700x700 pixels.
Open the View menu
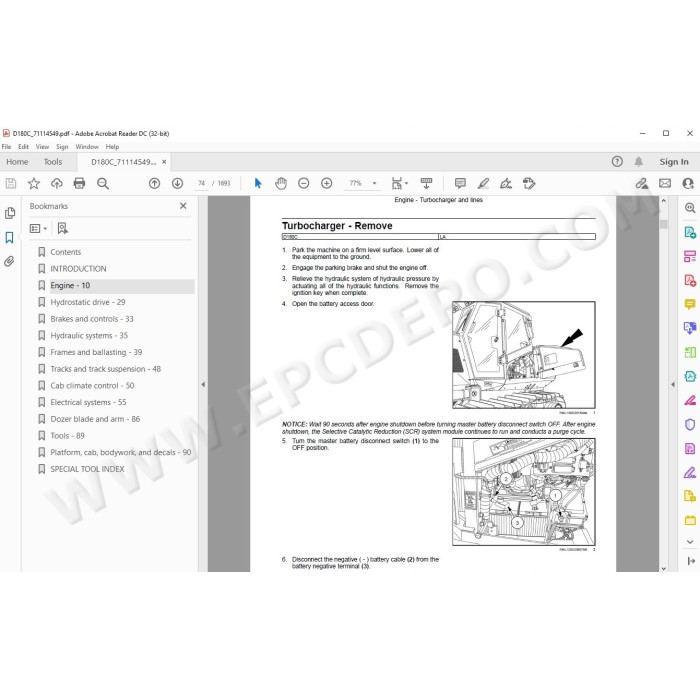tap(42, 147)
